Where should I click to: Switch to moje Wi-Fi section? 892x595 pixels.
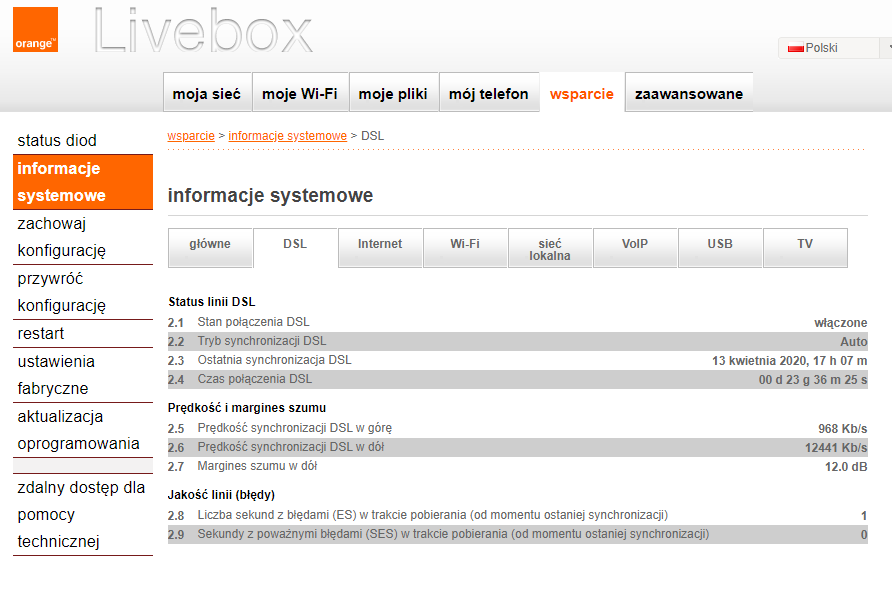pos(299,94)
